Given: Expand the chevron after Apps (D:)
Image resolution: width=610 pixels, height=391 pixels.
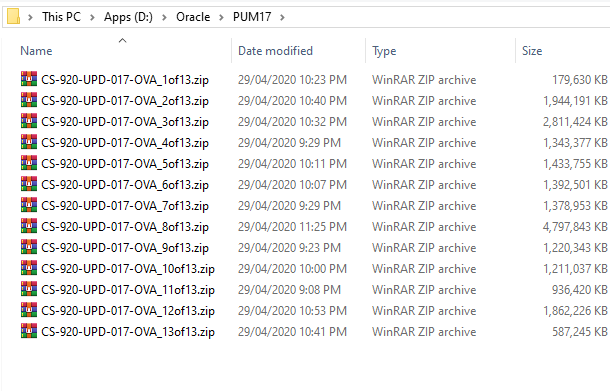Looking at the screenshot, I should [x=164, y=17].
